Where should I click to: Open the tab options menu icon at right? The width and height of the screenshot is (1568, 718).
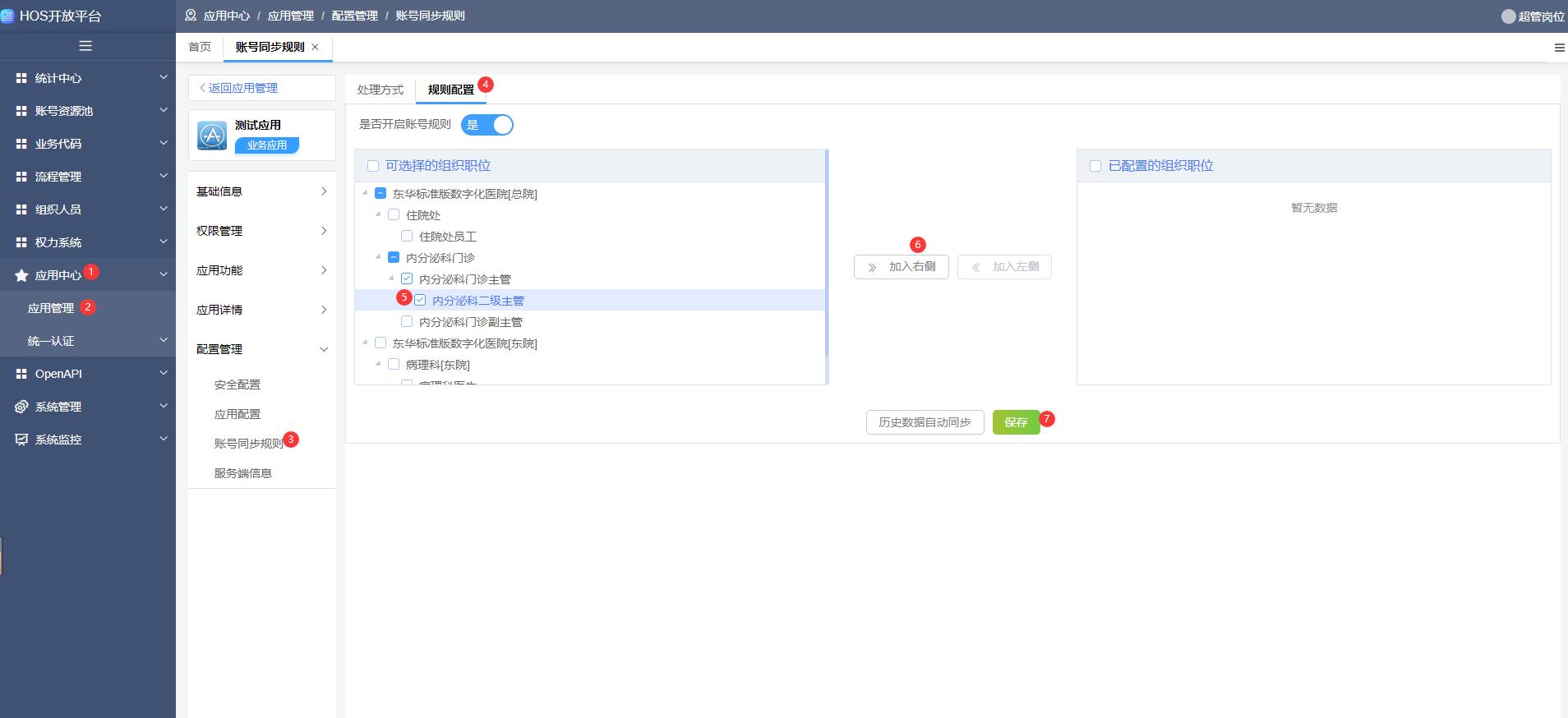tap(1559, 48)
